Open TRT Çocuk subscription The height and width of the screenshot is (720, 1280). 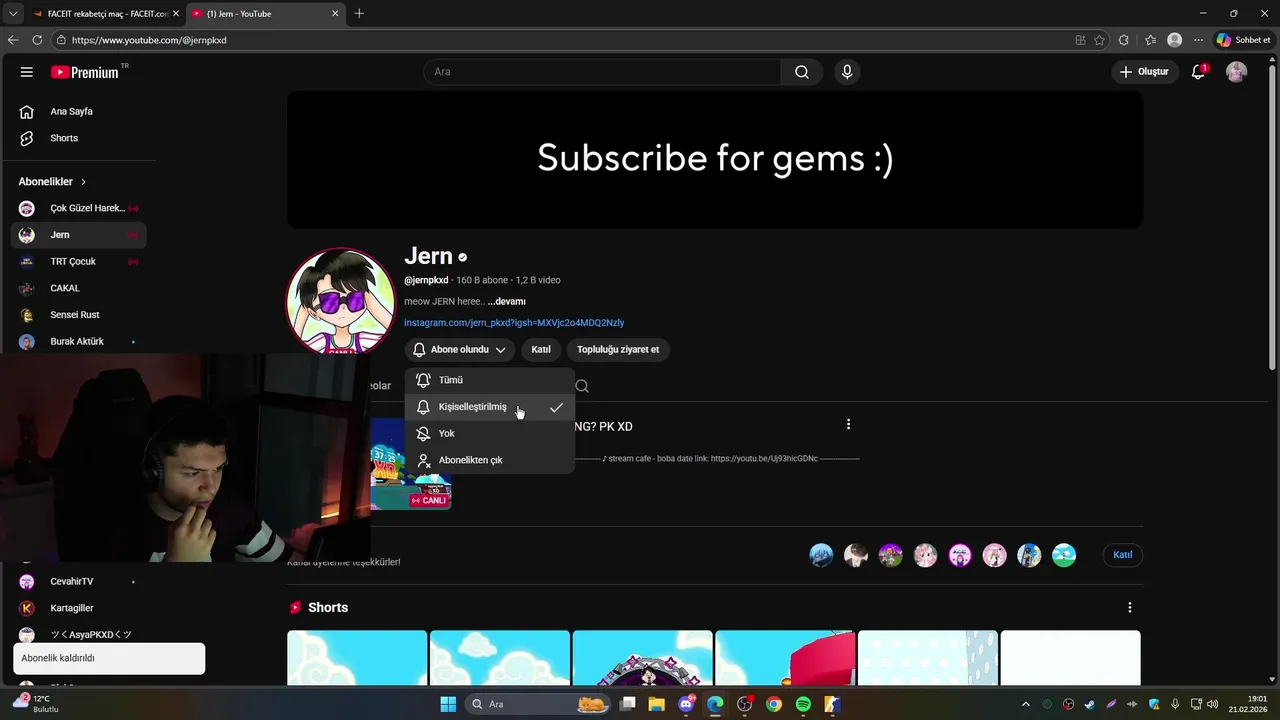78,261
